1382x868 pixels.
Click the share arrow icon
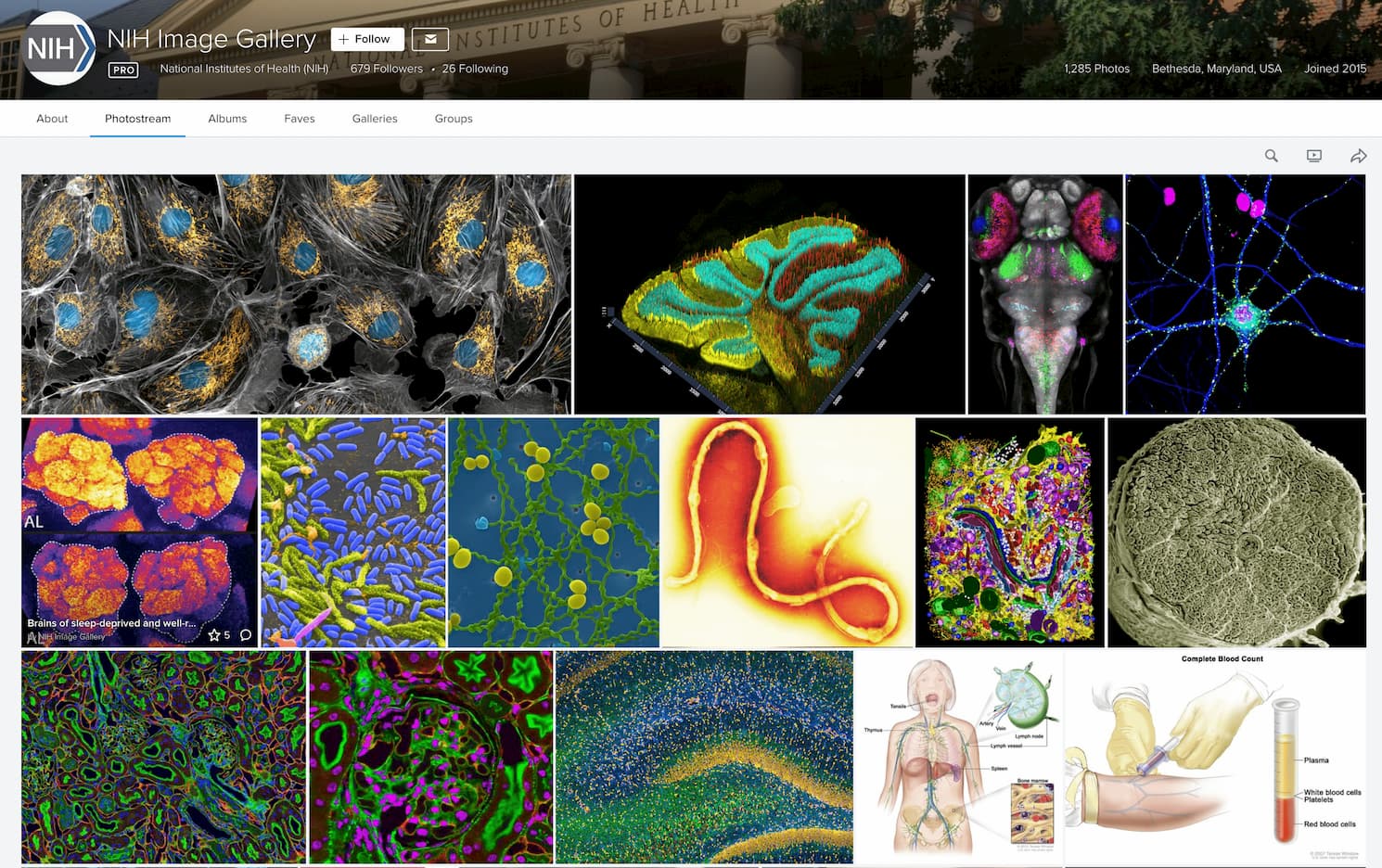pyautogui.click(x=1358, y=156)
